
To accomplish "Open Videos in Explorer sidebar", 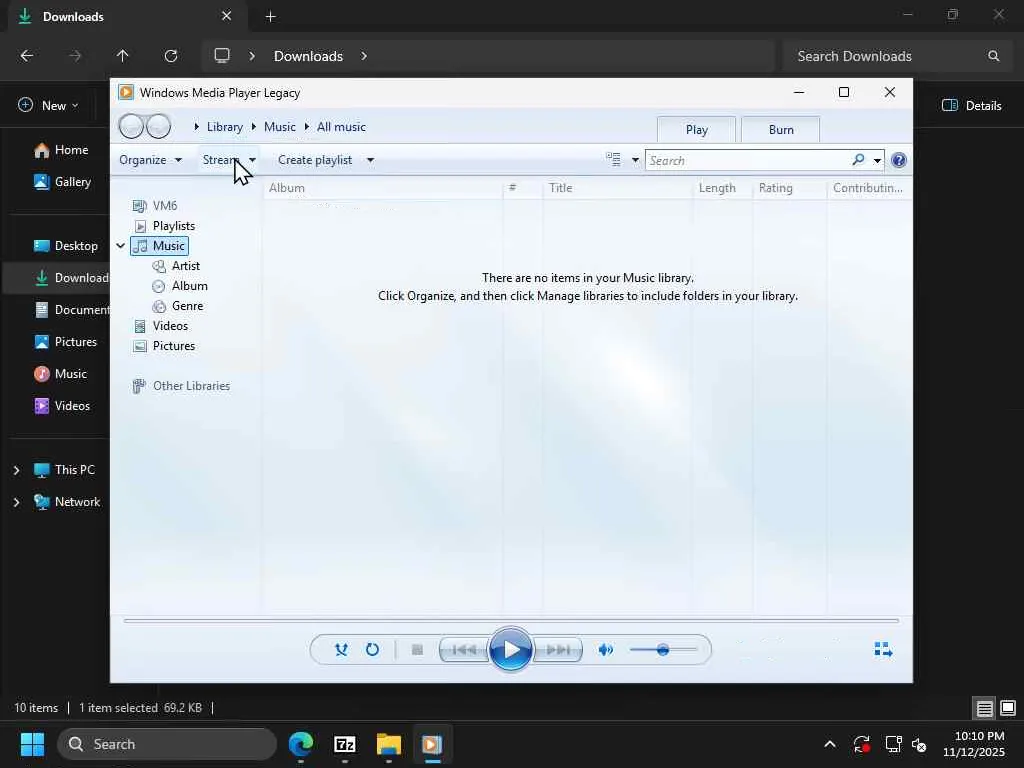I will click(63, 406).
